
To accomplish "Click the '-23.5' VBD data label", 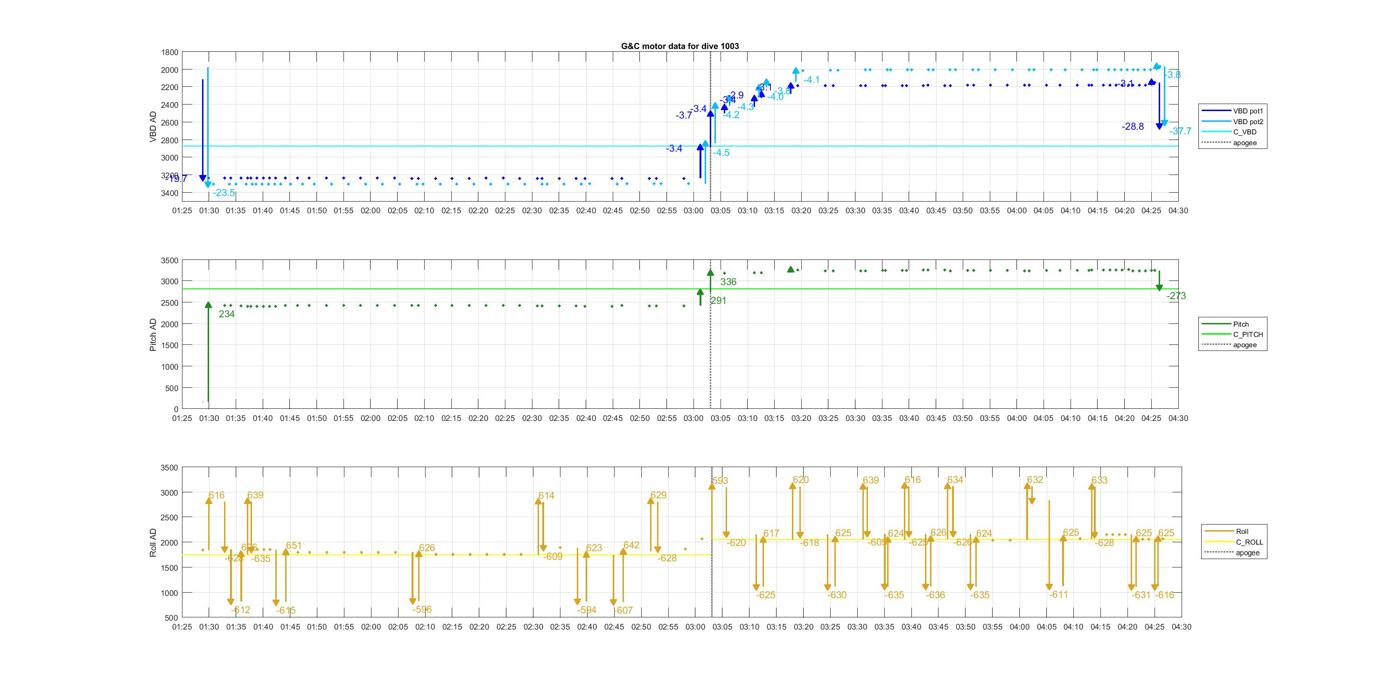I will pyautogui.click(x=223, y=193).
